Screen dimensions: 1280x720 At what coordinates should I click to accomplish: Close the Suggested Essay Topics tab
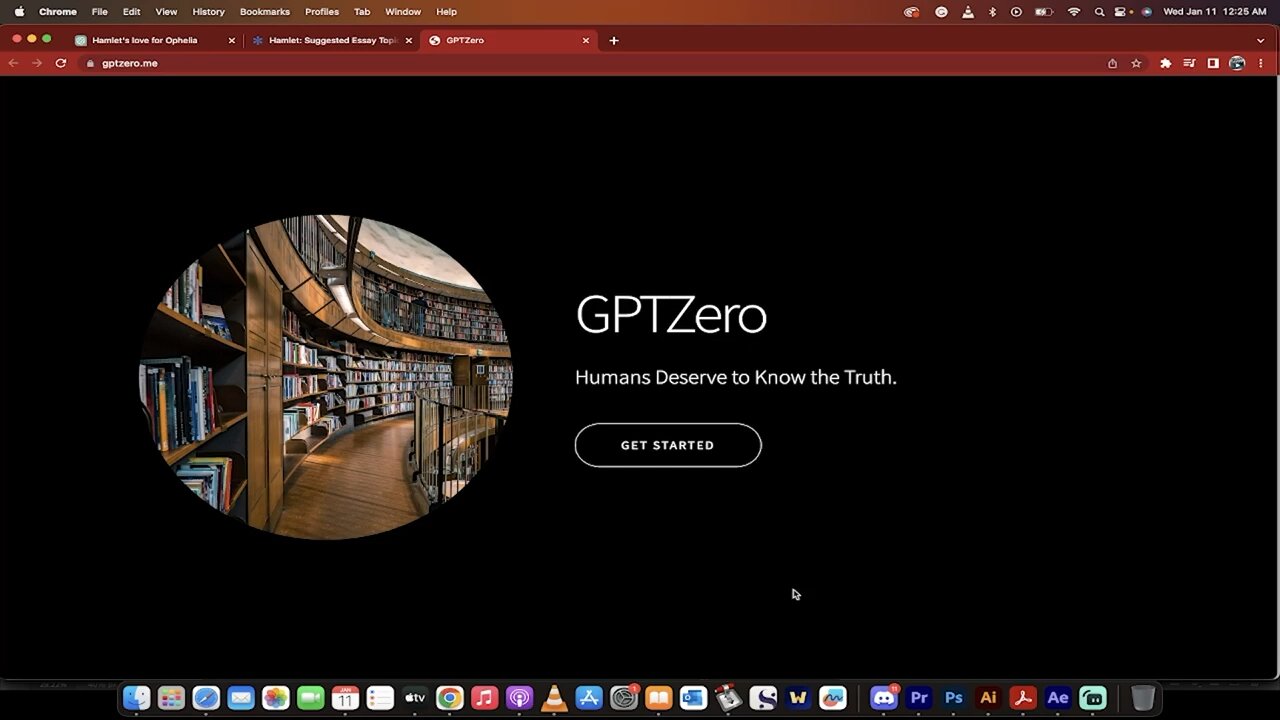coord(408,40)
